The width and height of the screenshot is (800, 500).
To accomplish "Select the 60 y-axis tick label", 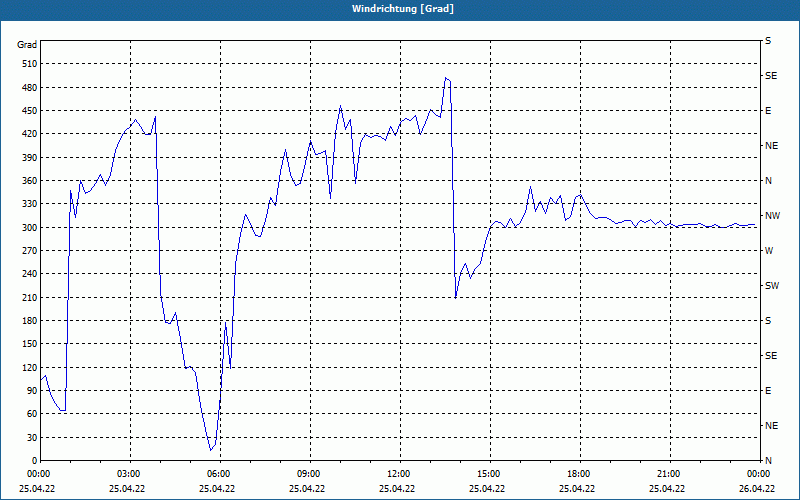I will click(x=32, y=414).
